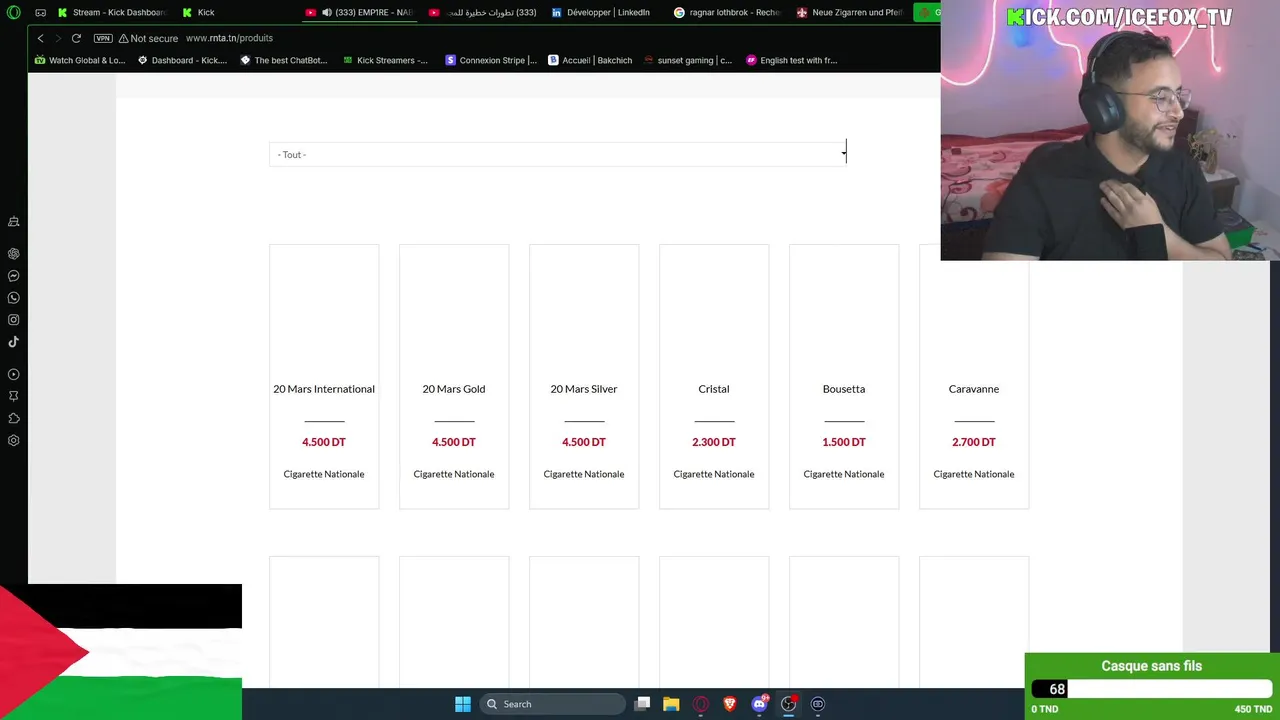Open ChatGPT icon in Opera sidebar
The image size is (1280, 720).
(x=14, y=254)
